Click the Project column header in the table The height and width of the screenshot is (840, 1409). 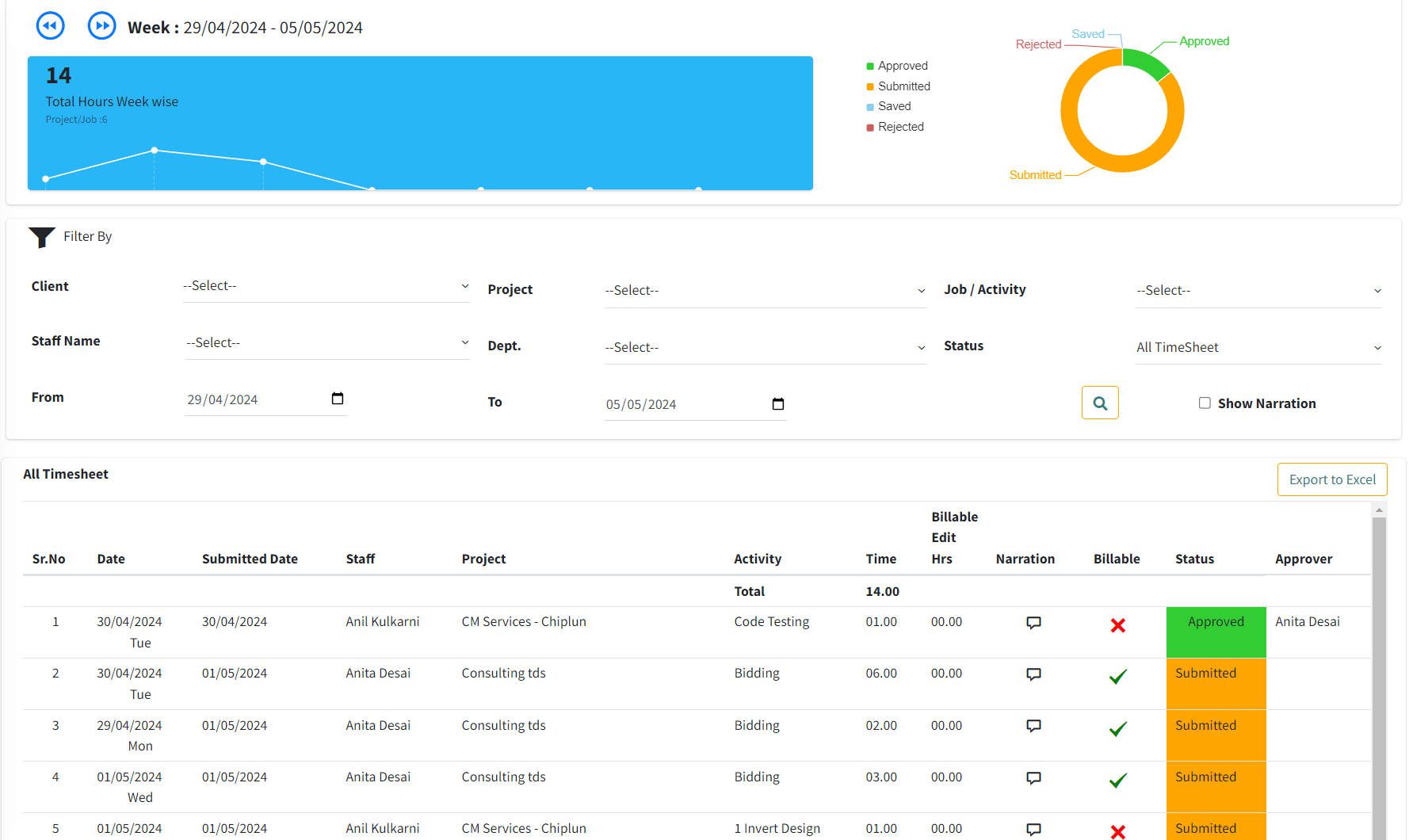(x=483, y=559)
